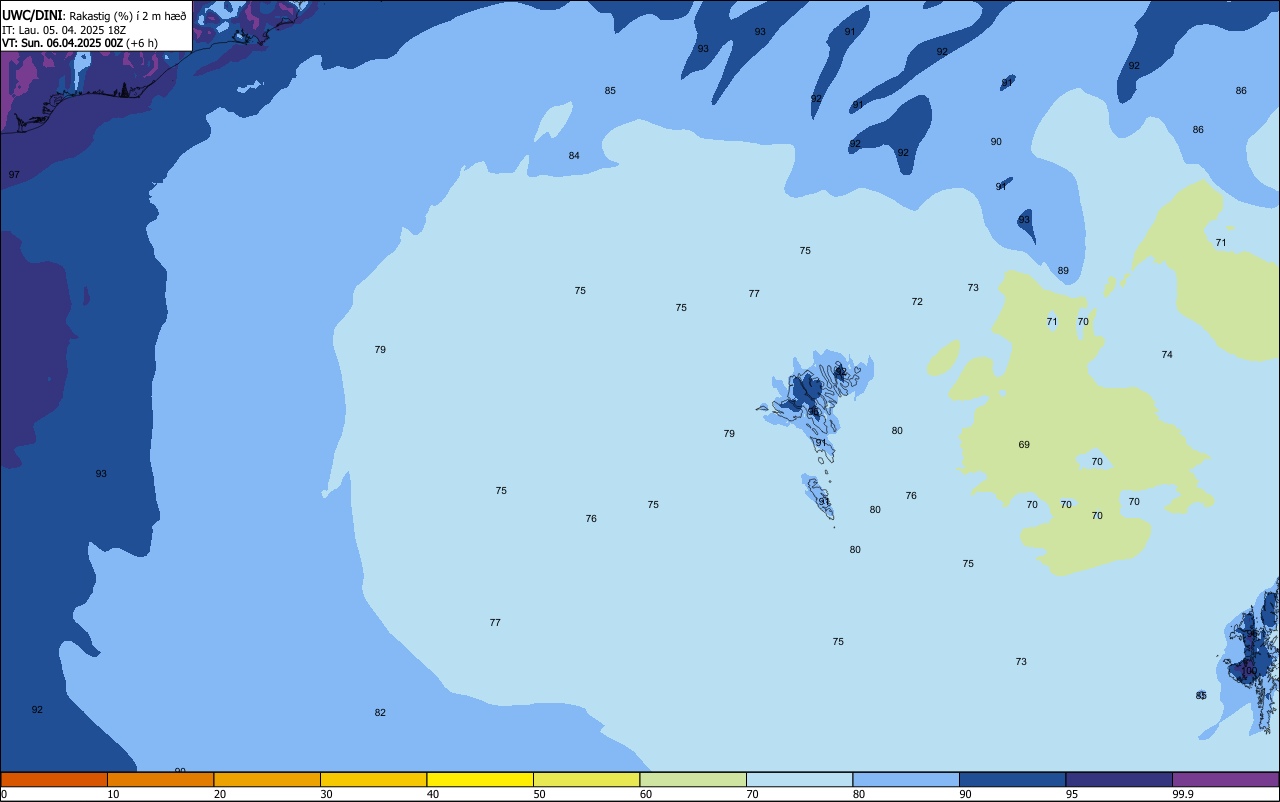Click the legend tick label '99.9'
The width and height of the screenshot is (1280, 802).
tap(1184, 794)
